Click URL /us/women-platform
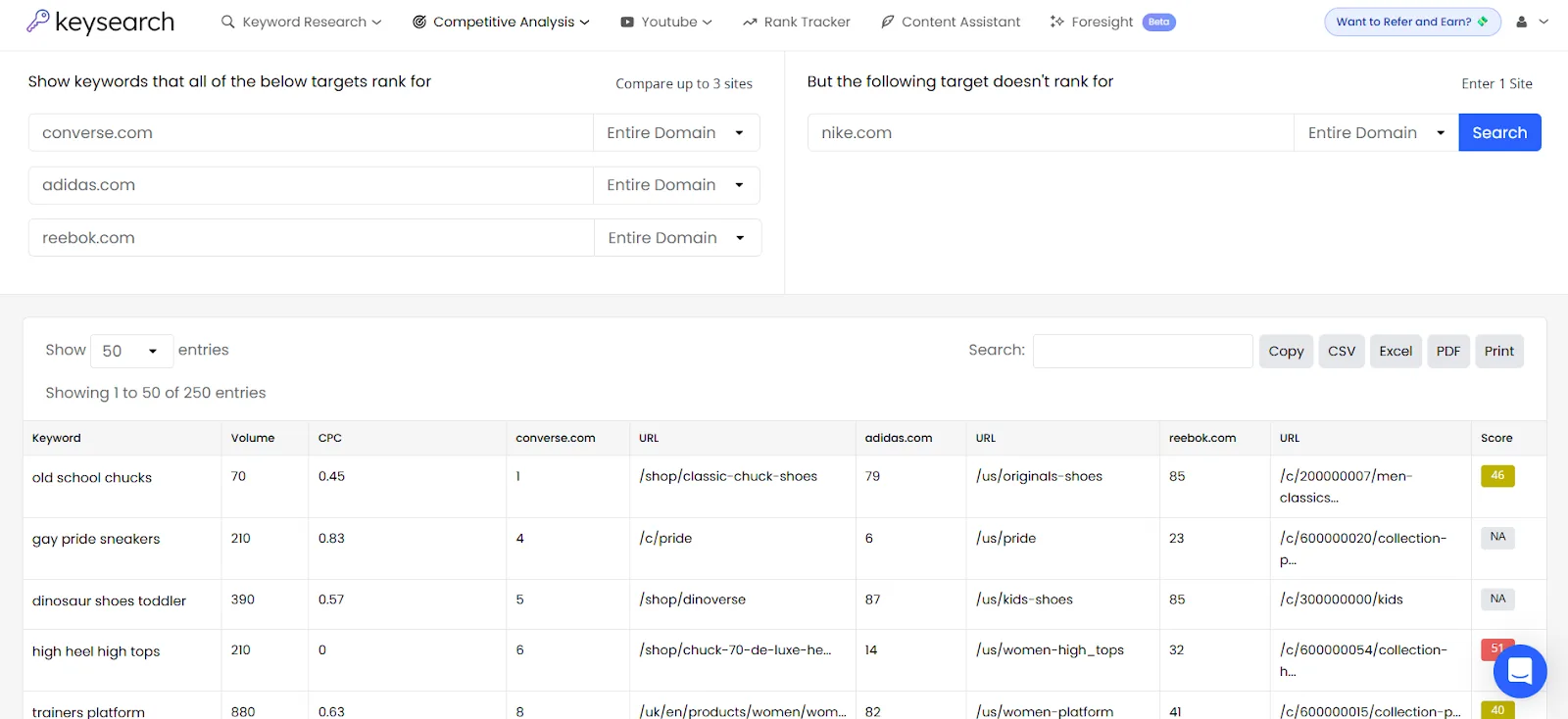The width and height of the screenshot is (1568, 719). pyautogui.click(x=1045, y=711)
